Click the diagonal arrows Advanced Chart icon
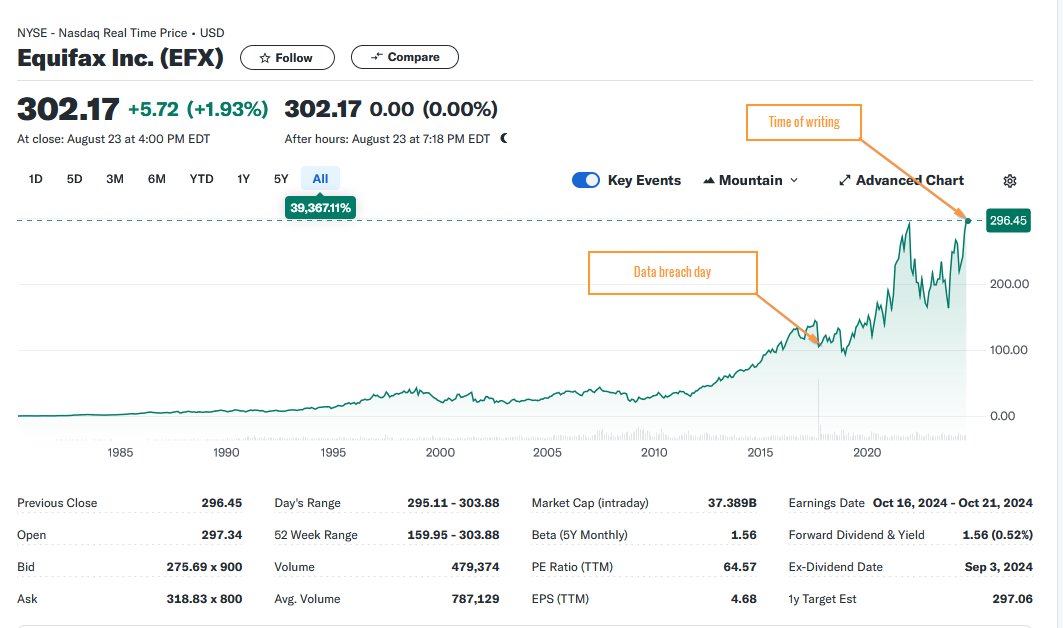 click(845, 180)
